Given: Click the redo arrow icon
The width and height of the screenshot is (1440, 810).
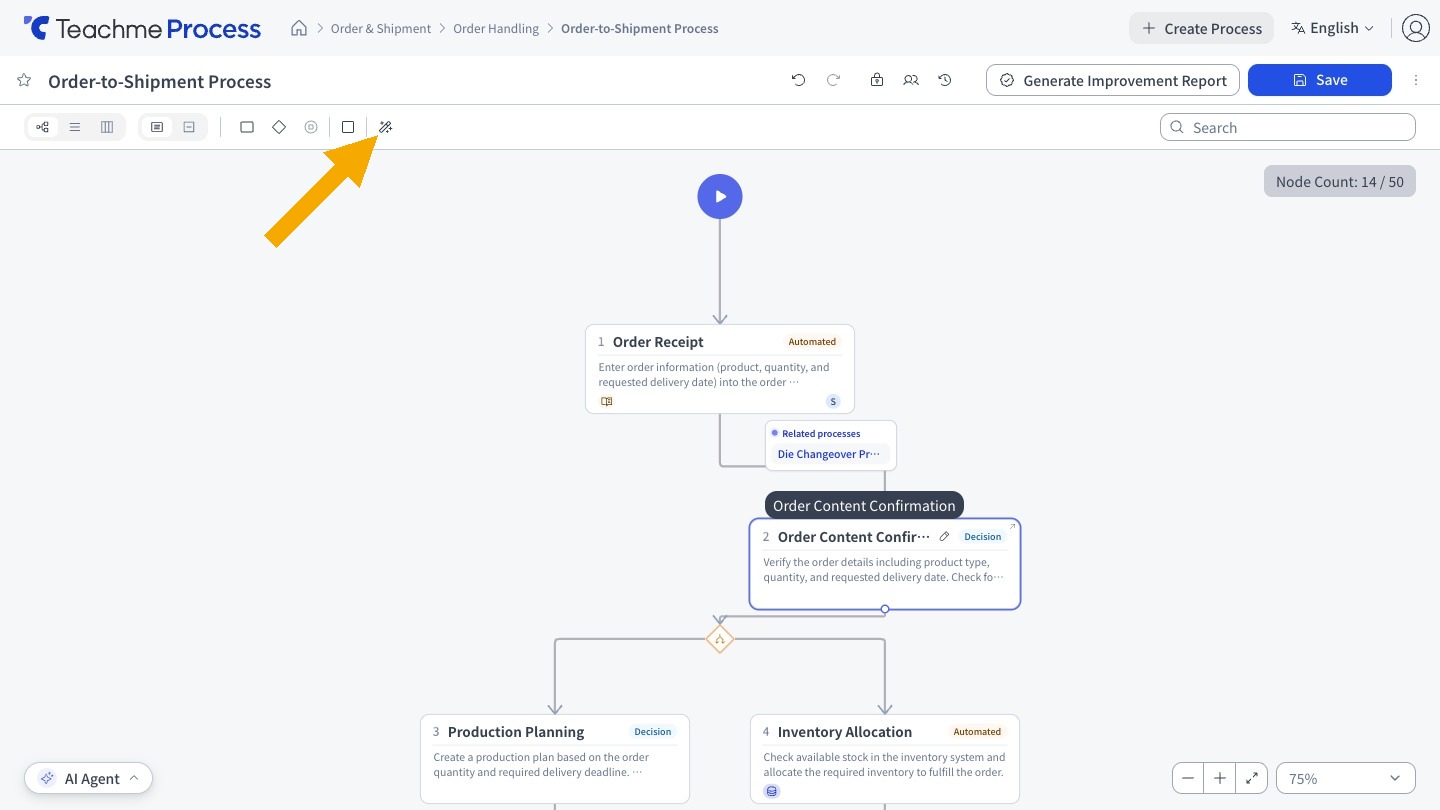Looking at the screenshot, I should tap(833, 80).
